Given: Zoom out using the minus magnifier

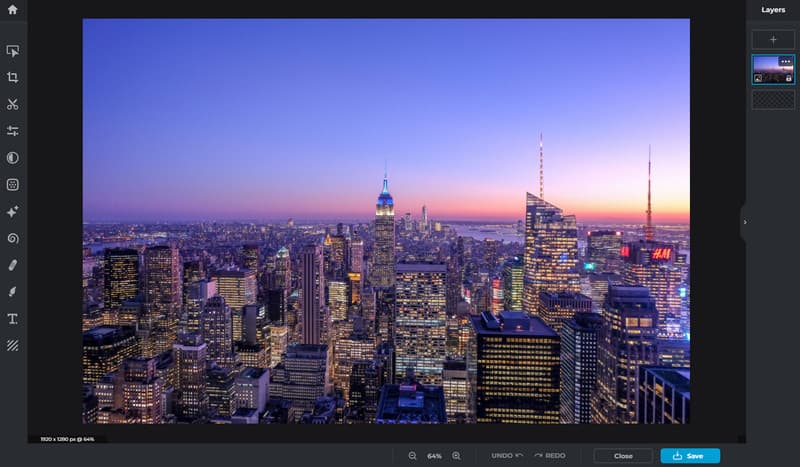Looking at the screenshot, I should 412,456.
